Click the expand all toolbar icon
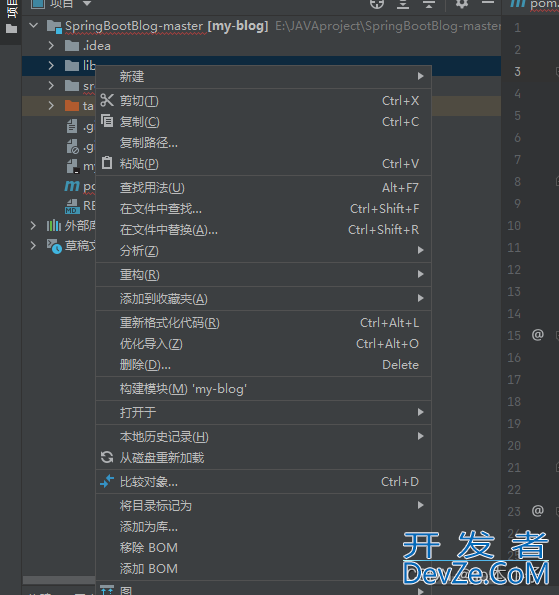Viewport: 559px width, 595px height. (403, 4)
